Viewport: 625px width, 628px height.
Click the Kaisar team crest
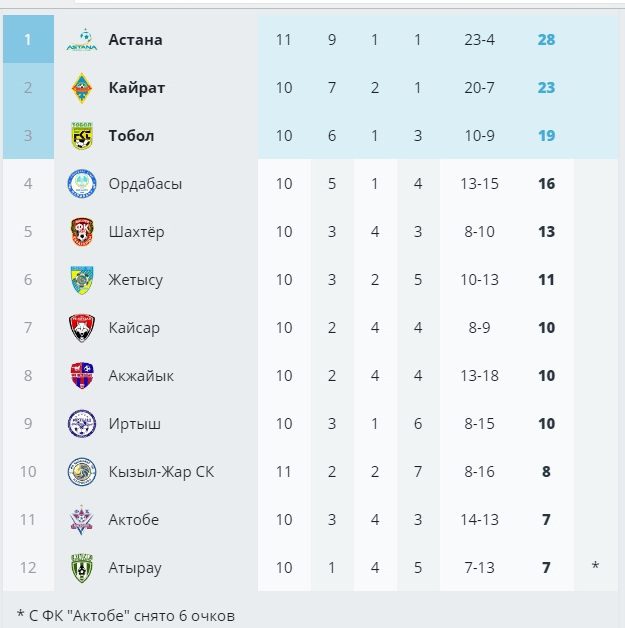pyautogui.click(x=82, y=328)
